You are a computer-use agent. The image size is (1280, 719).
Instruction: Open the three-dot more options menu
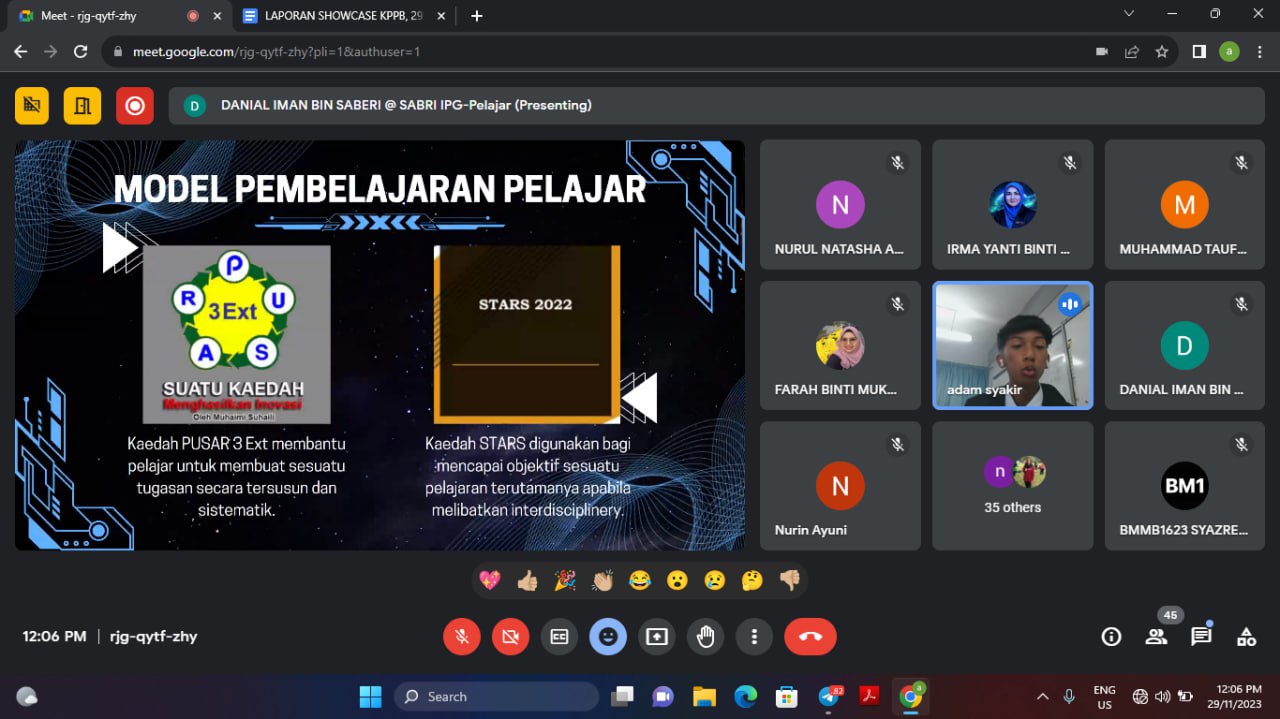pyautogui.click(x=754, y=637)
